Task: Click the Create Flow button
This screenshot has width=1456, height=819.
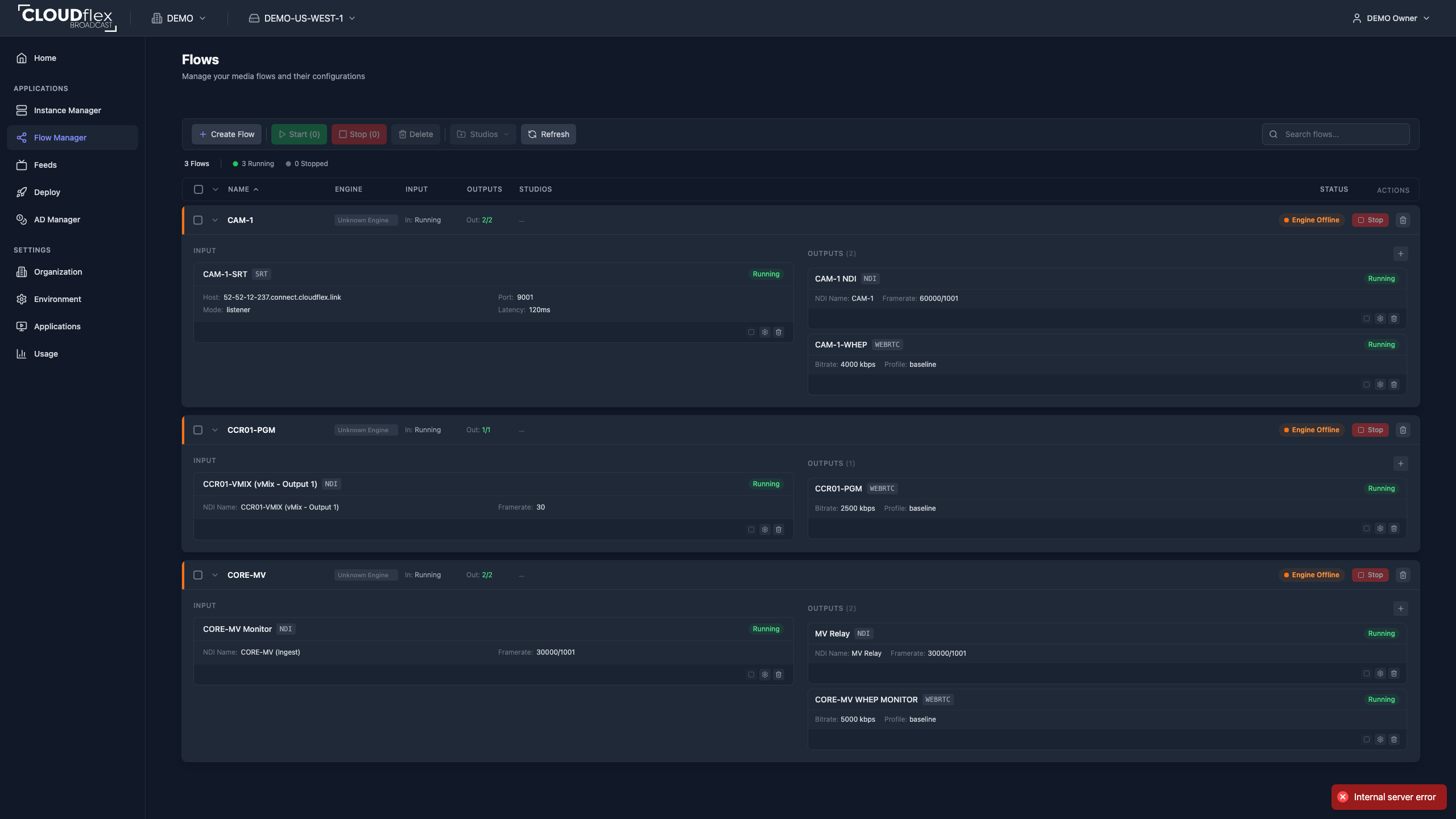Action: [x=226, y=134]
